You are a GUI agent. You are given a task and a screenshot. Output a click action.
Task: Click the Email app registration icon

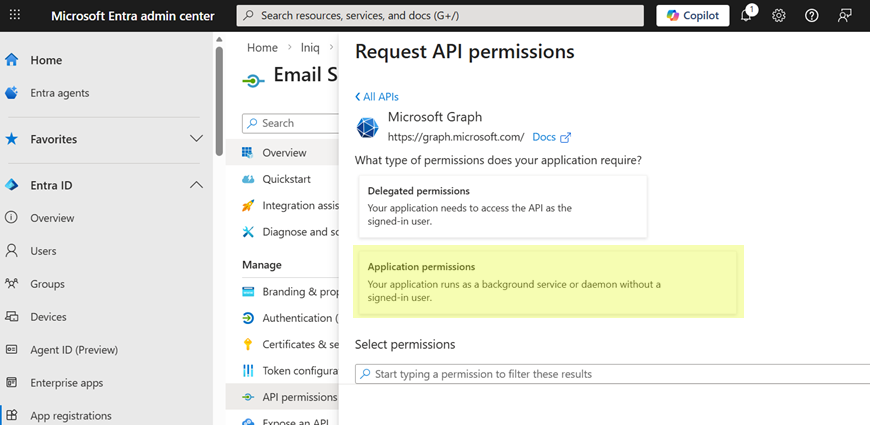point(253,81)
